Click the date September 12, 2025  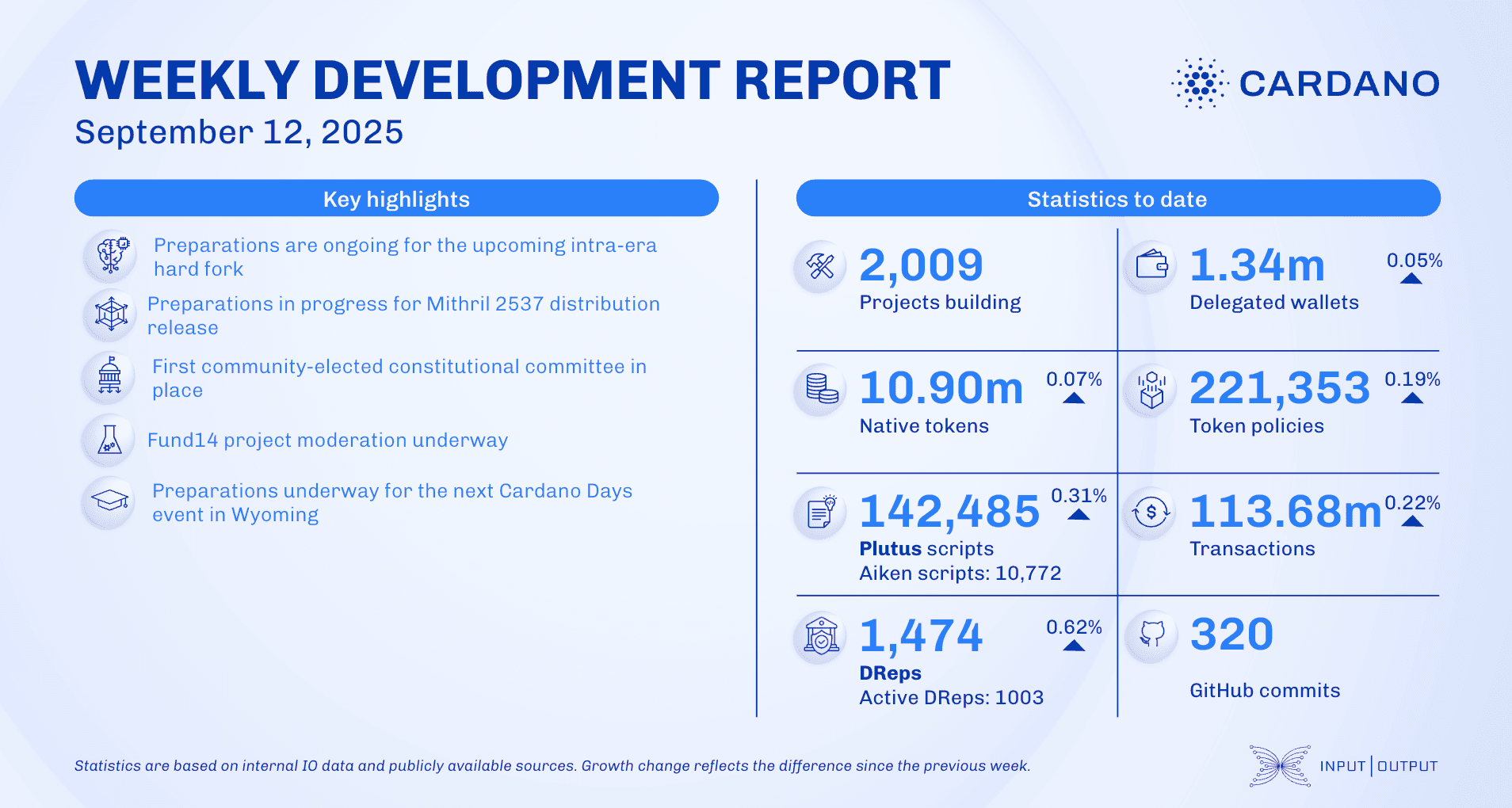[x=239, y=132]
